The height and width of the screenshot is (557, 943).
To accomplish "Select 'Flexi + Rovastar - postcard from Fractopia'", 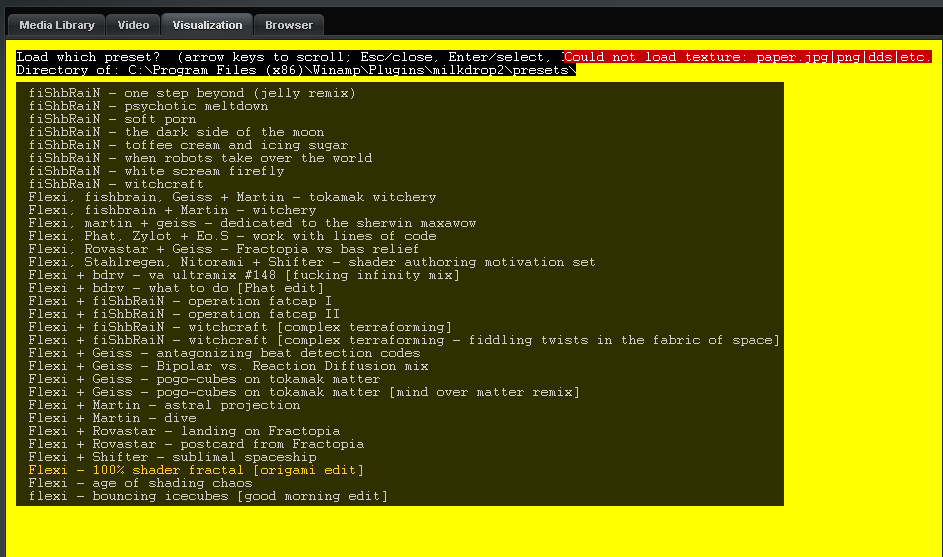I will coord(196,444).
